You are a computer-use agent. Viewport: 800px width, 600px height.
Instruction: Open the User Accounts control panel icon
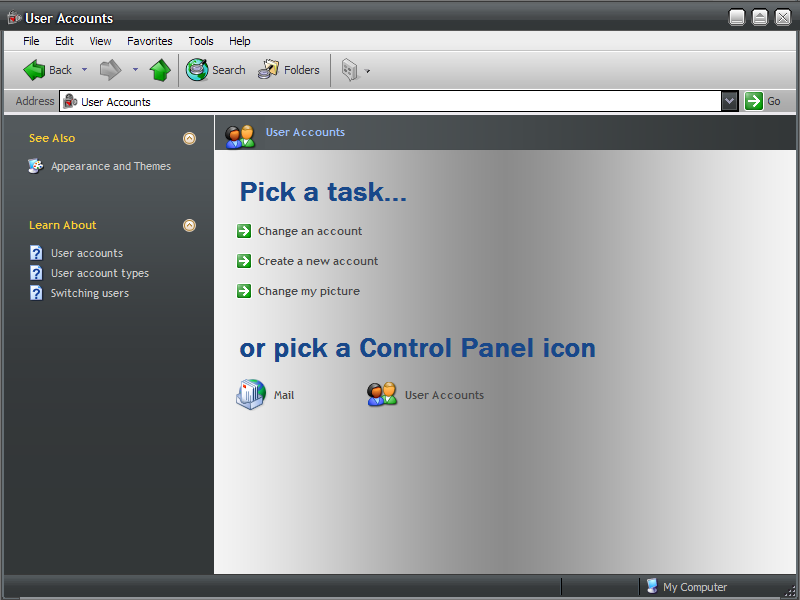tap(382, 395)
